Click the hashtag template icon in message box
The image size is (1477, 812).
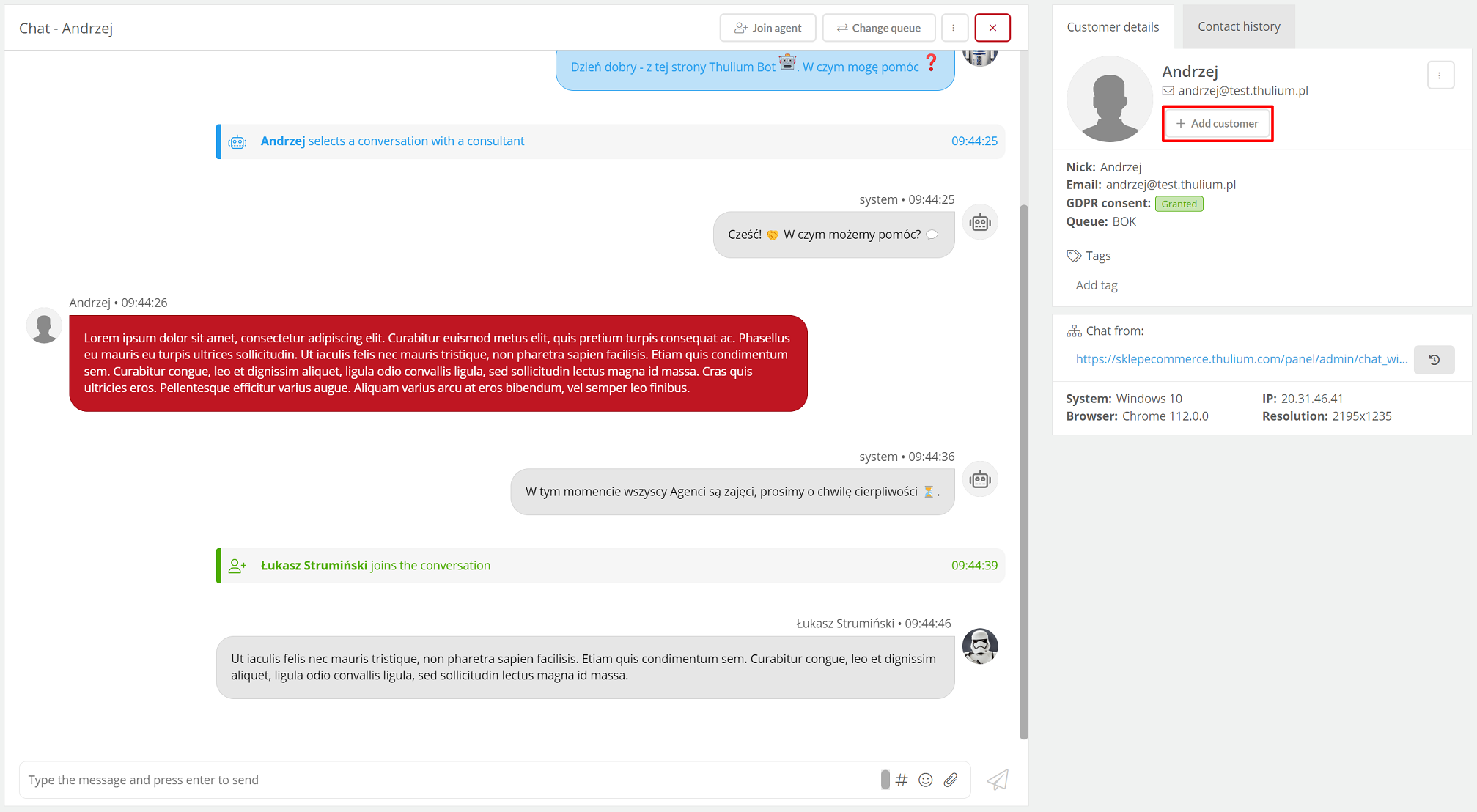[902, 780]
